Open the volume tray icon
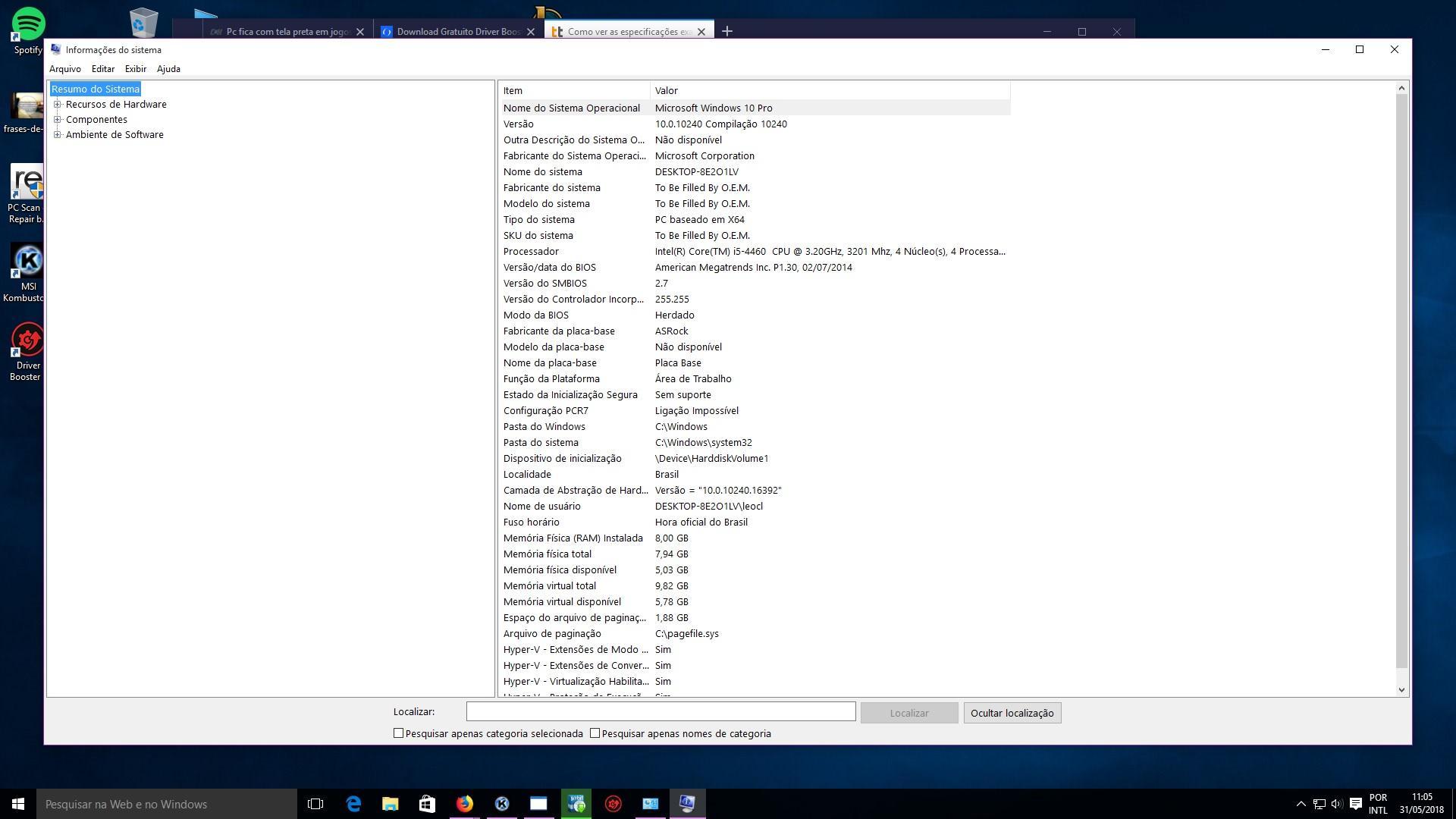 click(1337, 804)
